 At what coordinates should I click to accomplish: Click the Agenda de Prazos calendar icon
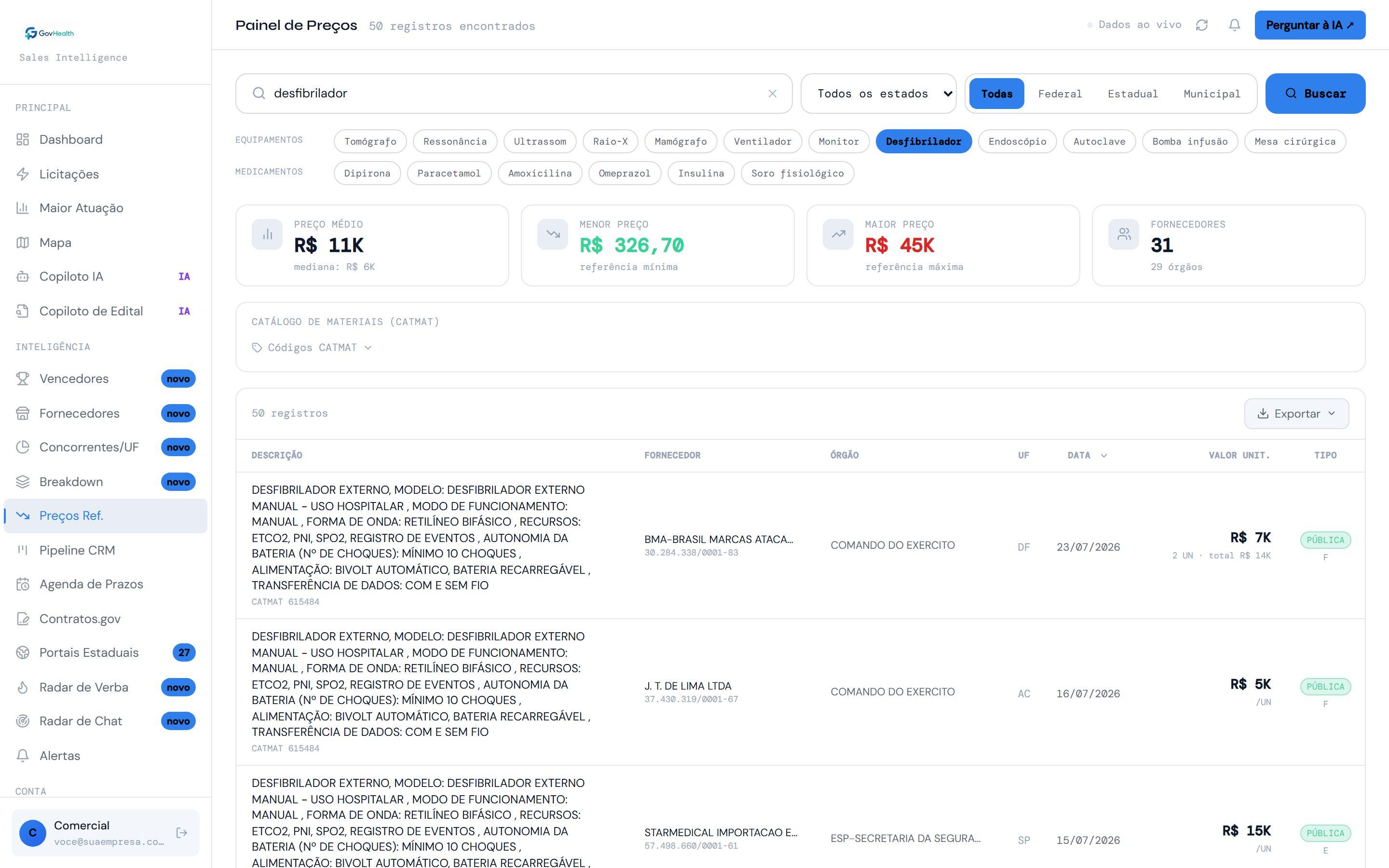click(22, 584)
